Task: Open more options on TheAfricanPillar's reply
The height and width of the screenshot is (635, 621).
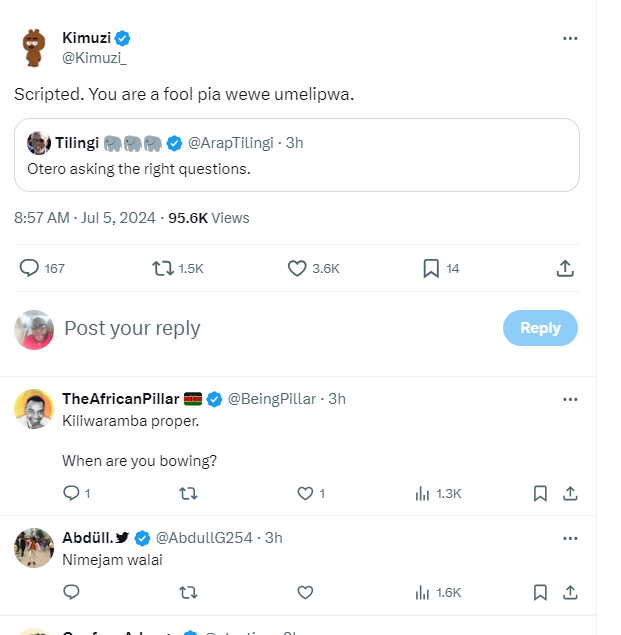Action: (570, 399)
